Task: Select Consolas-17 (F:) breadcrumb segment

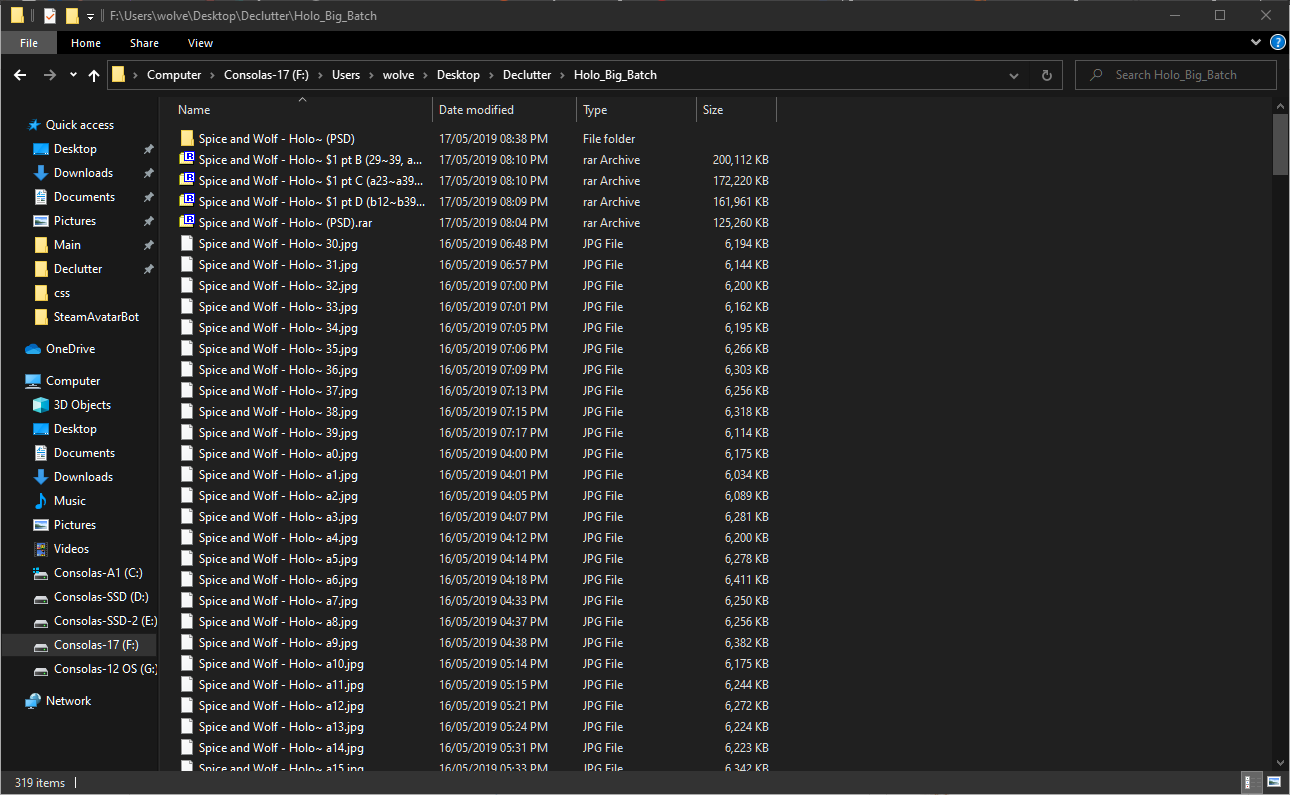Action: pos(268,75)
